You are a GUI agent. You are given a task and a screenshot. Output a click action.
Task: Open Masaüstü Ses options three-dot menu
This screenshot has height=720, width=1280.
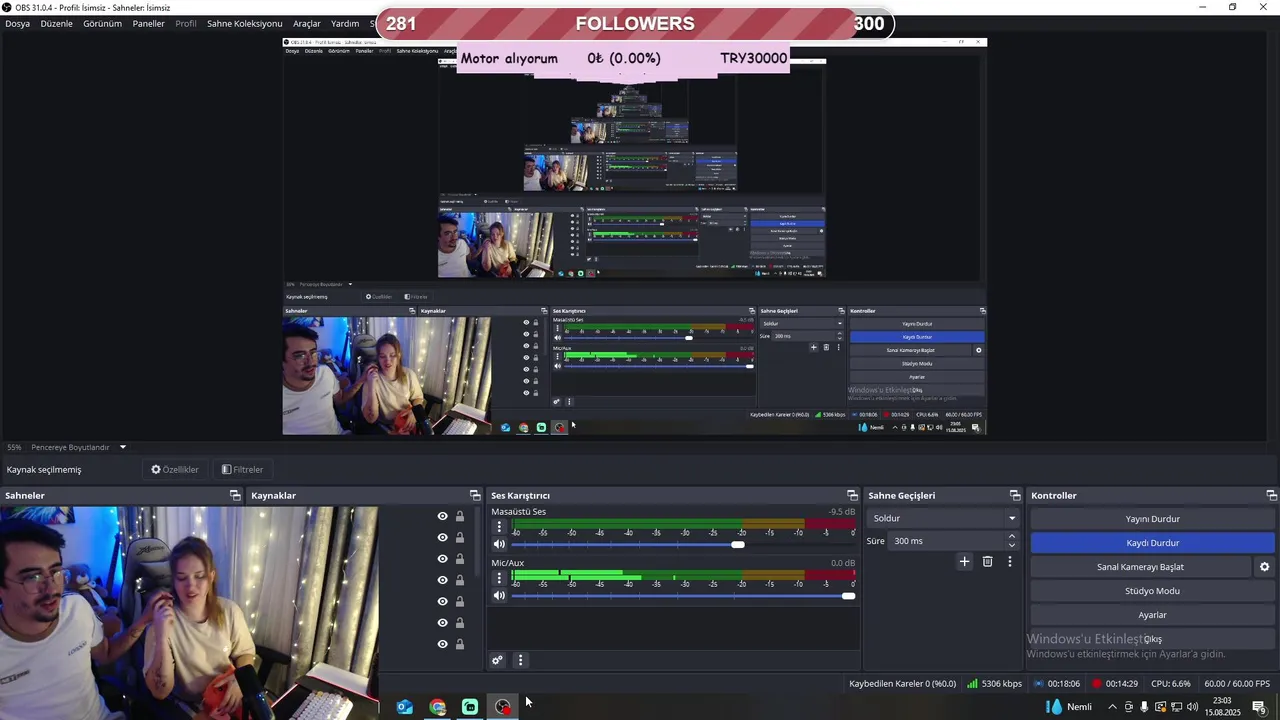click(499, 527)
